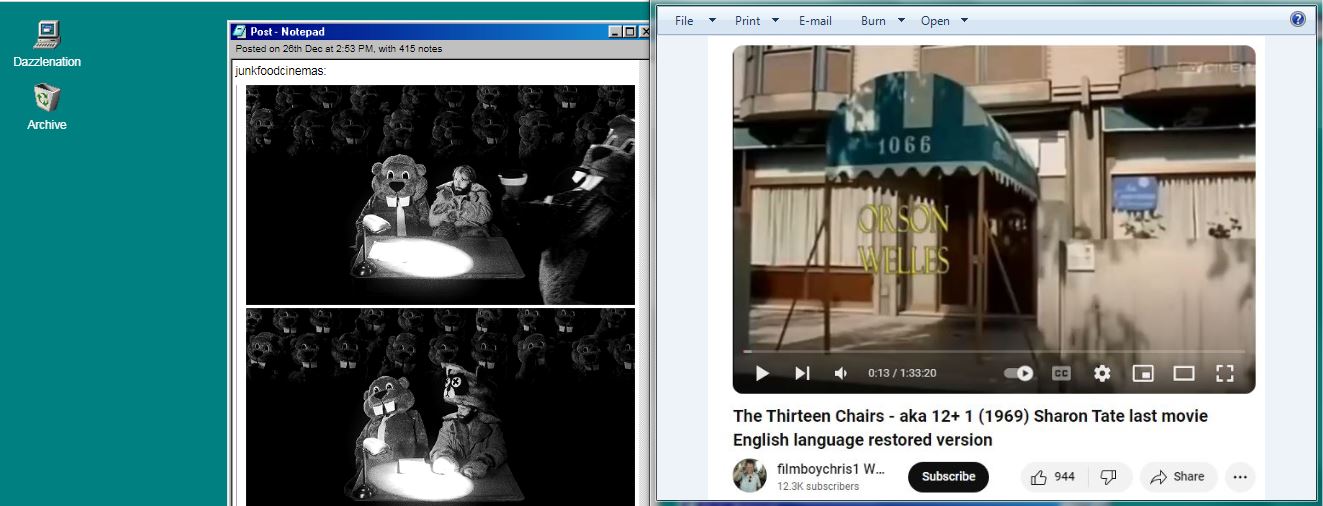Minimize the Post - Notepad window
Screen dimensions: 1323x506
coord(614,32)
